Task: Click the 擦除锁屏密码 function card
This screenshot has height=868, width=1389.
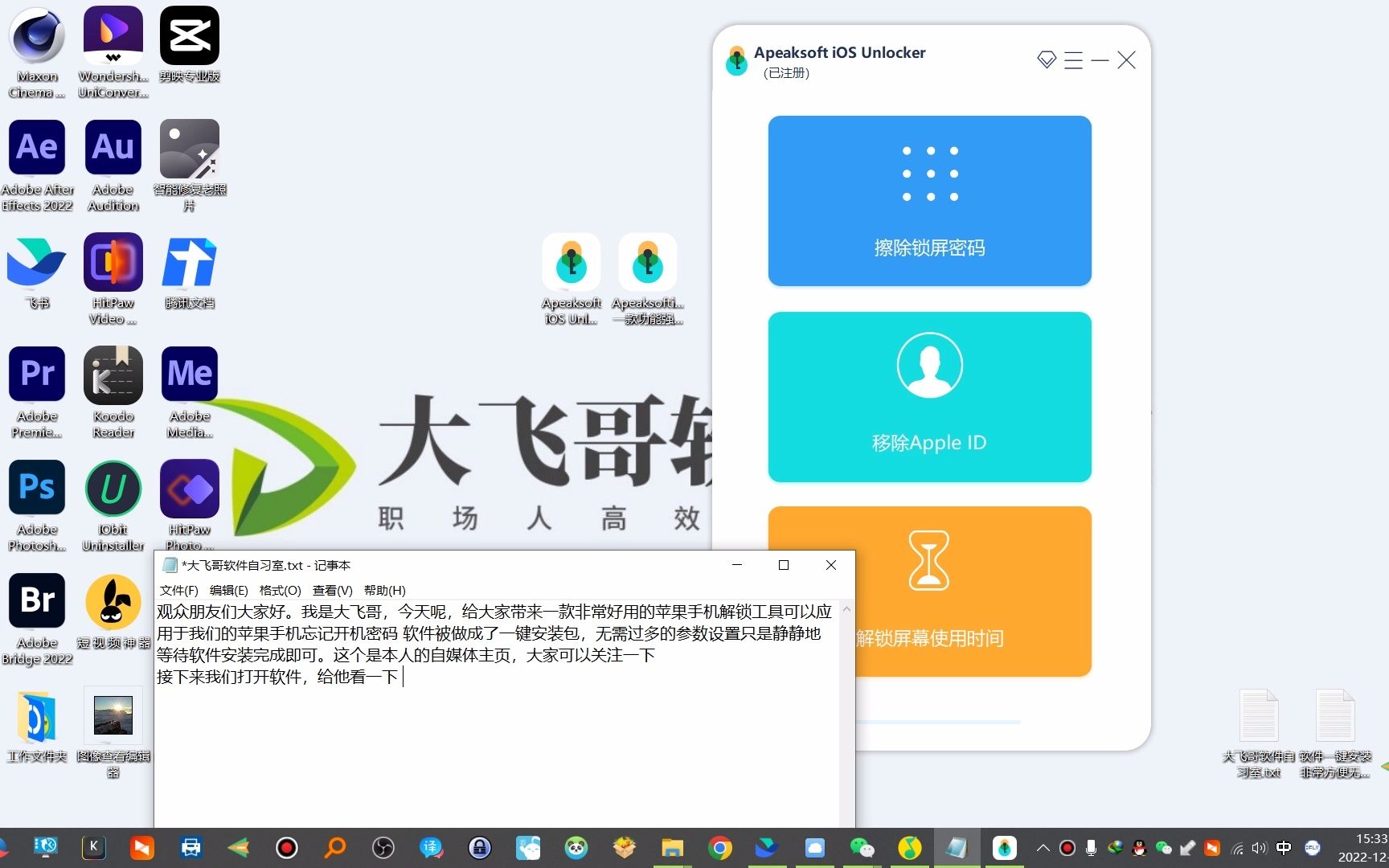Action: 929,201
